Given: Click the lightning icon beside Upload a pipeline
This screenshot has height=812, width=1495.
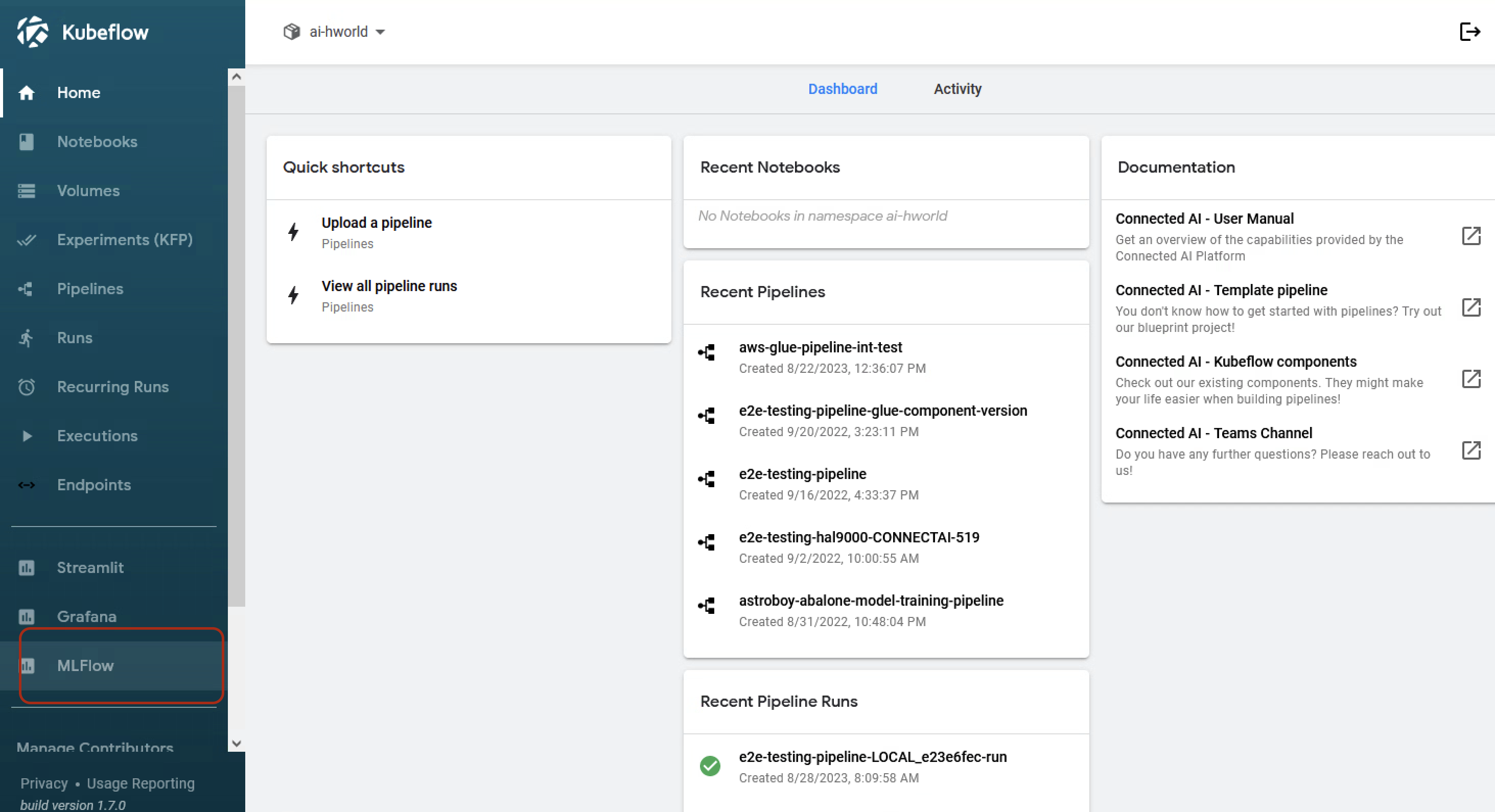Looking at the screenshot, I should 293,232.
